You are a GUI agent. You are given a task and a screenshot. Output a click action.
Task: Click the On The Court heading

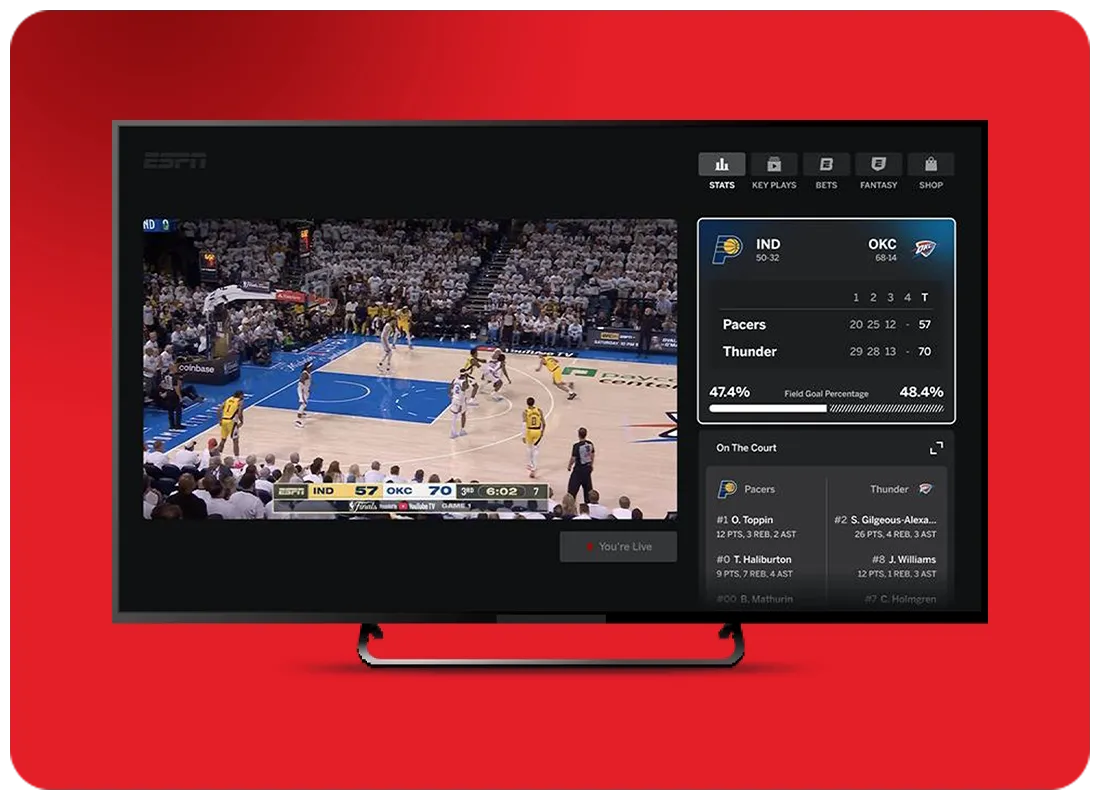746,448
